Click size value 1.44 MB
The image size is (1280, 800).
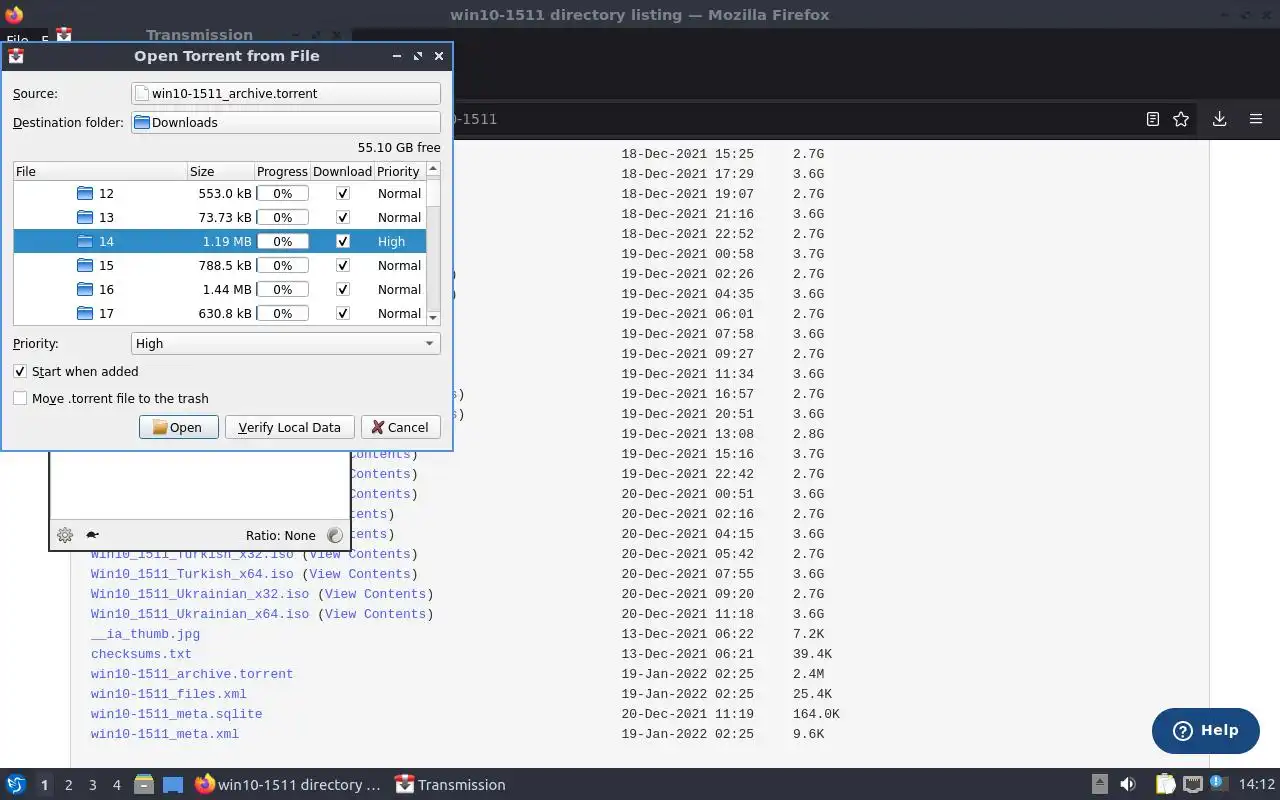(x=227, y=289)
